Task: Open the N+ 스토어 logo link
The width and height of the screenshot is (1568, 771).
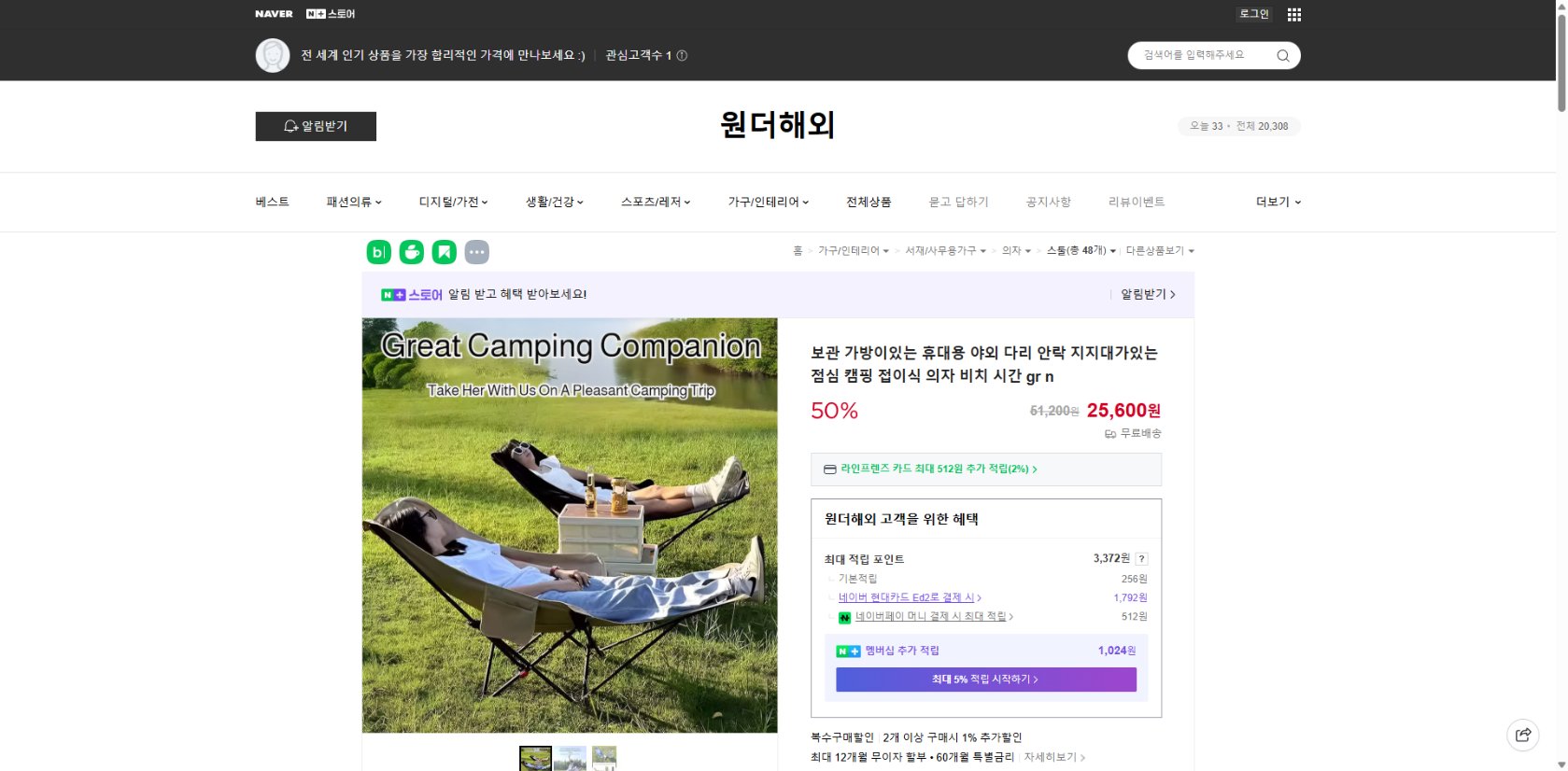Action: coord(331,14)
